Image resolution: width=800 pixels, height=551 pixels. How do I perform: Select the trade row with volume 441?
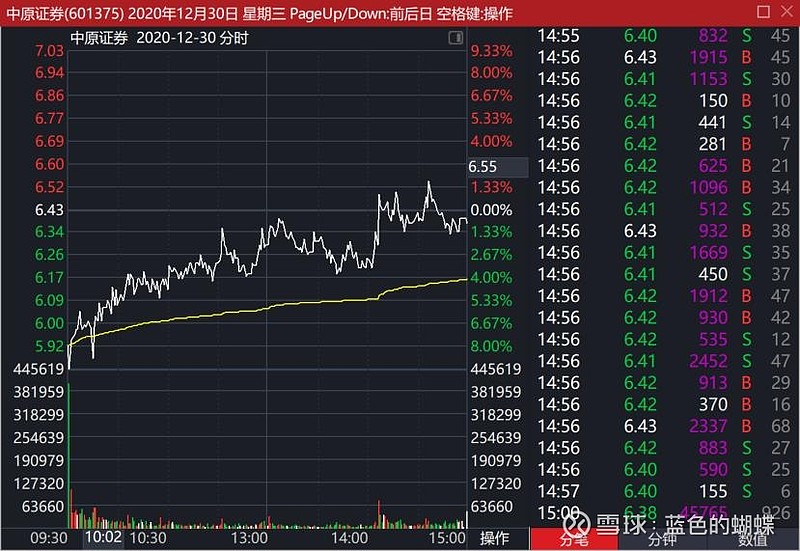click(664, 122)
